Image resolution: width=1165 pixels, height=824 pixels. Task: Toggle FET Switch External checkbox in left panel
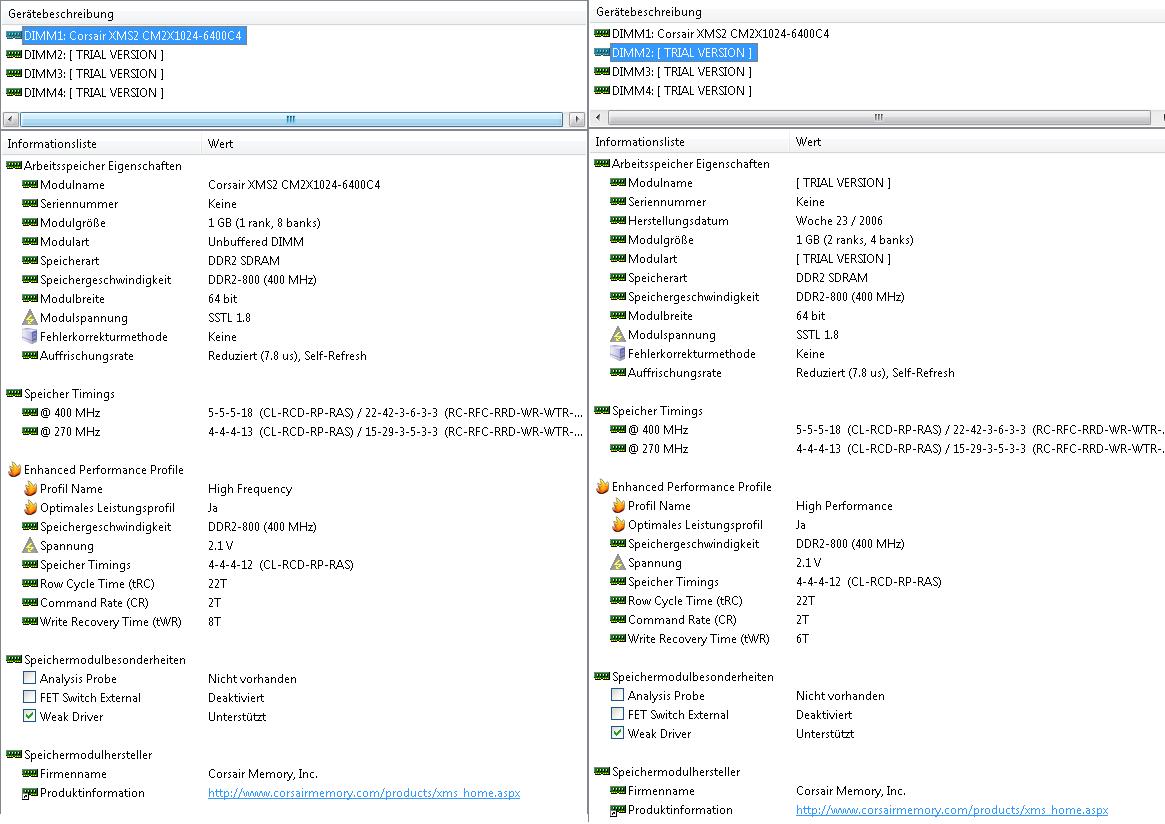coord(30,697)
